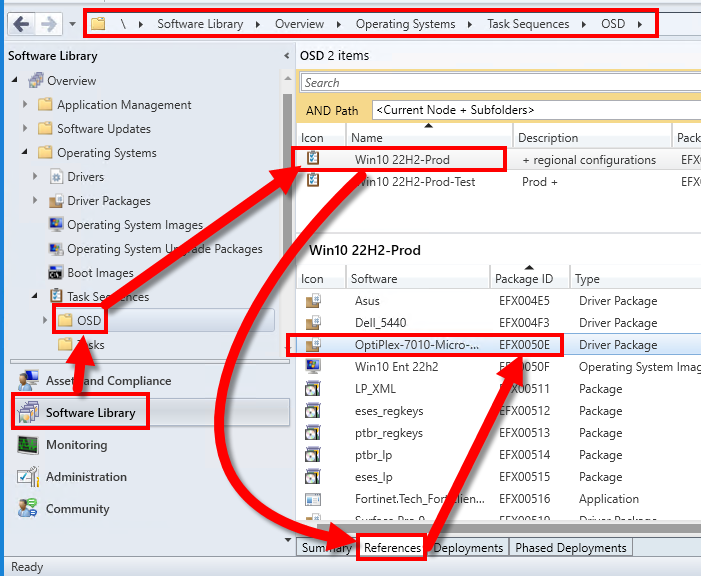Screen dimensions: 701x576
Task: Open dropdown arrow after OSD breadcrumb
Action: tap(640, 24)
